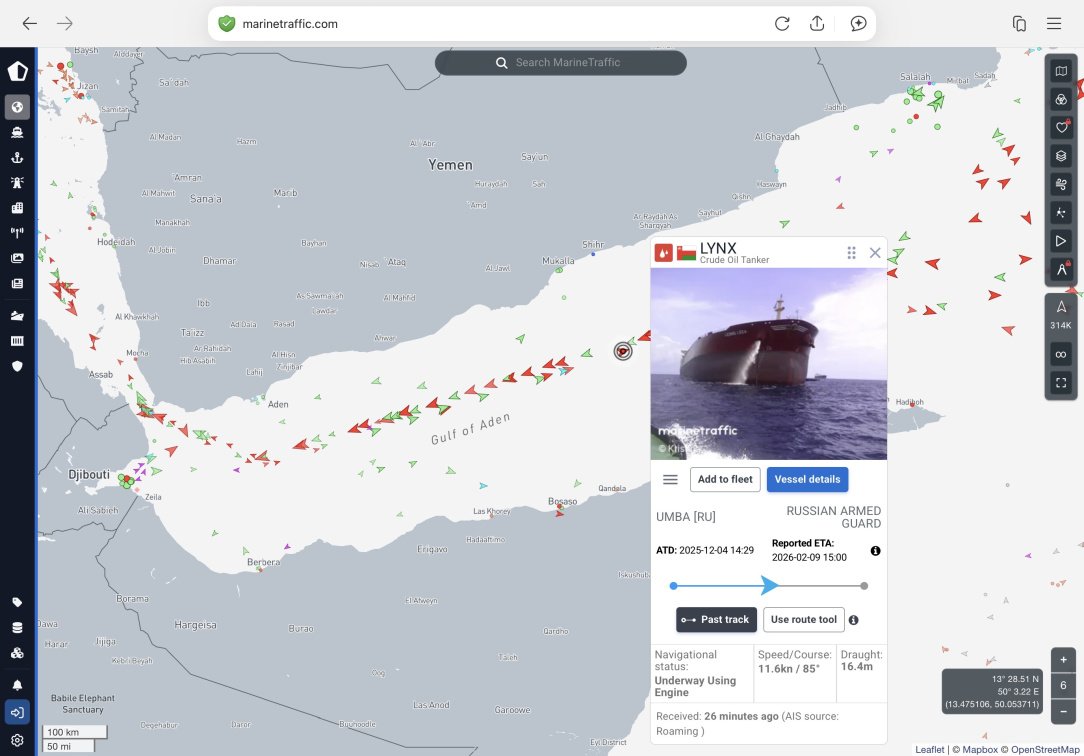Click info icon next to Use route tool
The width and height of the screenshot is (1084, 756).
click(x=854, y=621)
